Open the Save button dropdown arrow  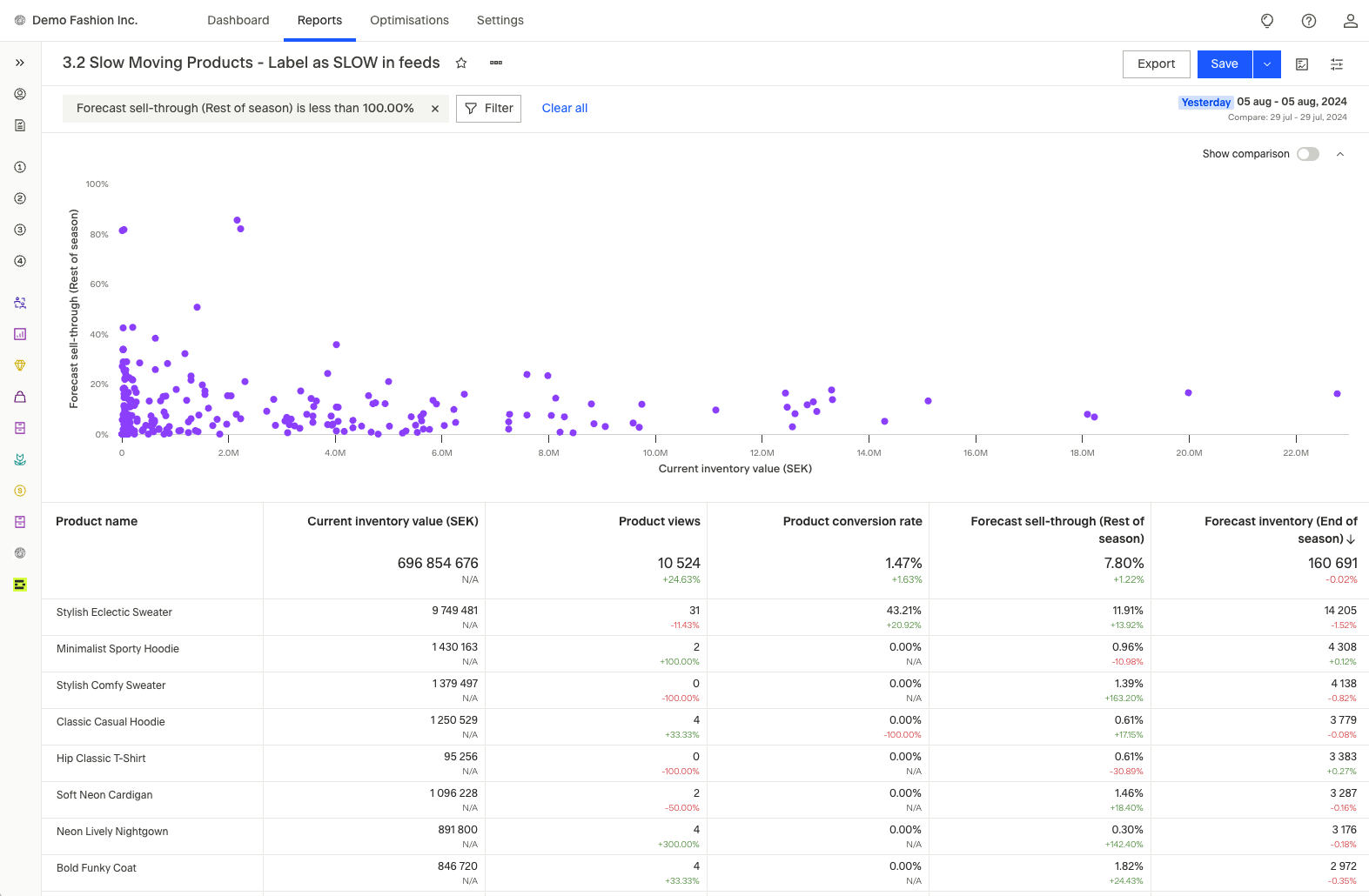pos(1266,64)
